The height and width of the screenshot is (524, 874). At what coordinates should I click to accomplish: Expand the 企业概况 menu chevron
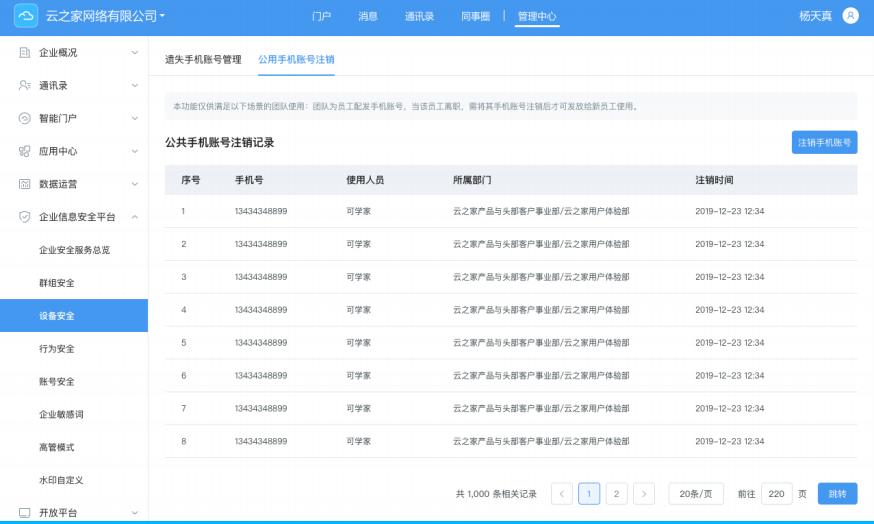134,52
